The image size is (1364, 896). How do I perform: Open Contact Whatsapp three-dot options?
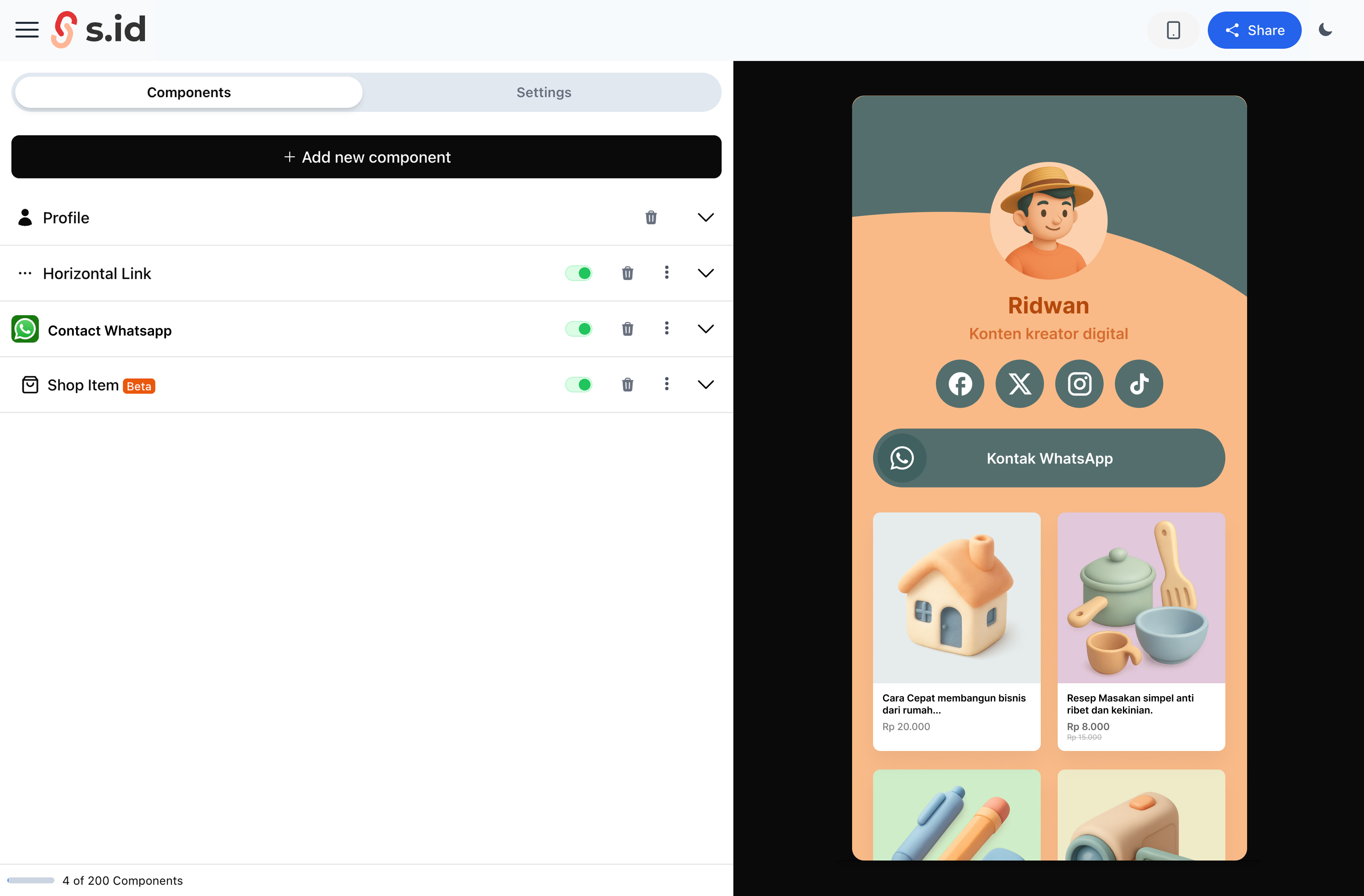666,329
